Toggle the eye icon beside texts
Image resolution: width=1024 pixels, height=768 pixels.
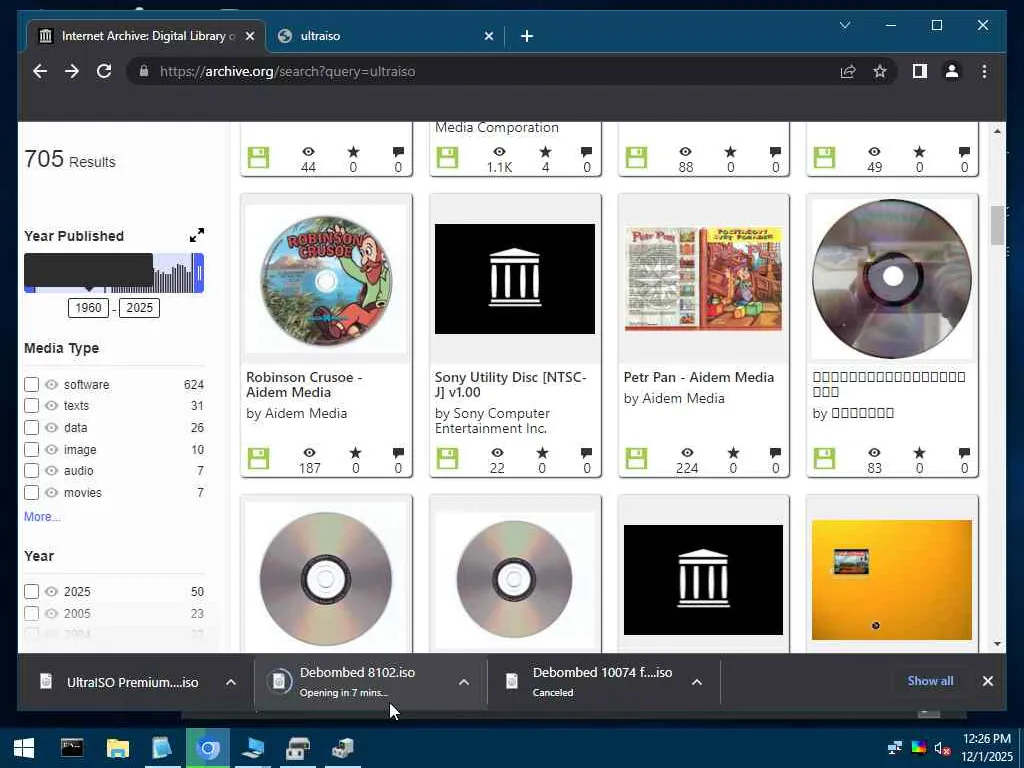point(52,406)
